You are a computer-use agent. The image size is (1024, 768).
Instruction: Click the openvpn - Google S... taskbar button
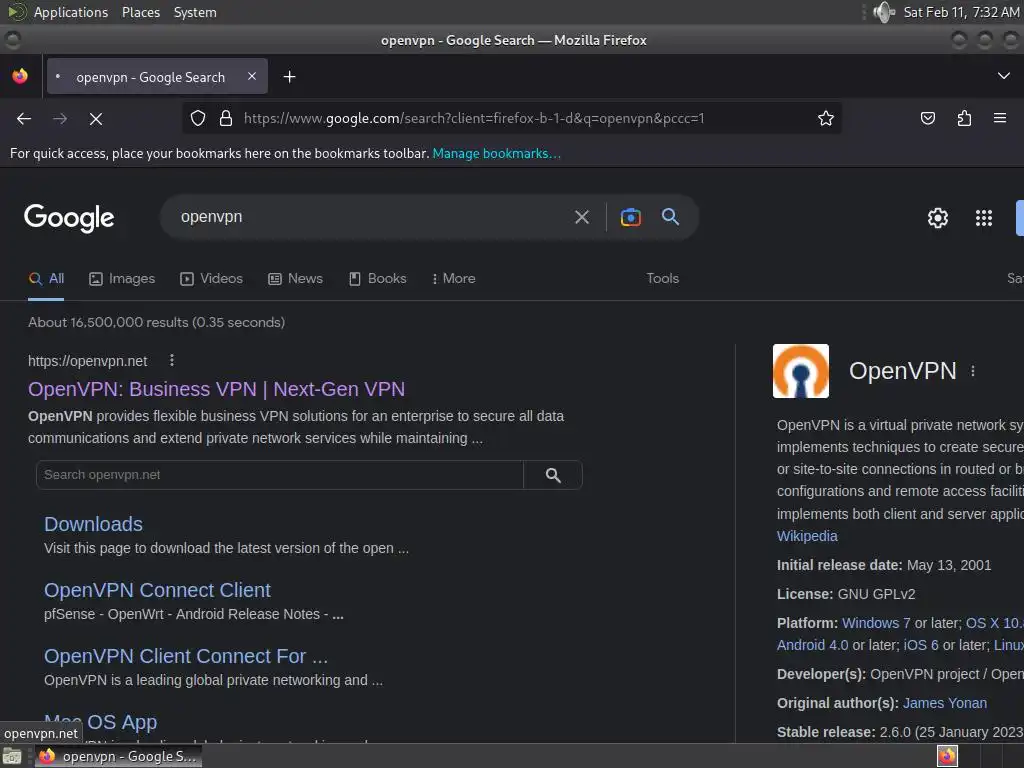coord(118,756)
